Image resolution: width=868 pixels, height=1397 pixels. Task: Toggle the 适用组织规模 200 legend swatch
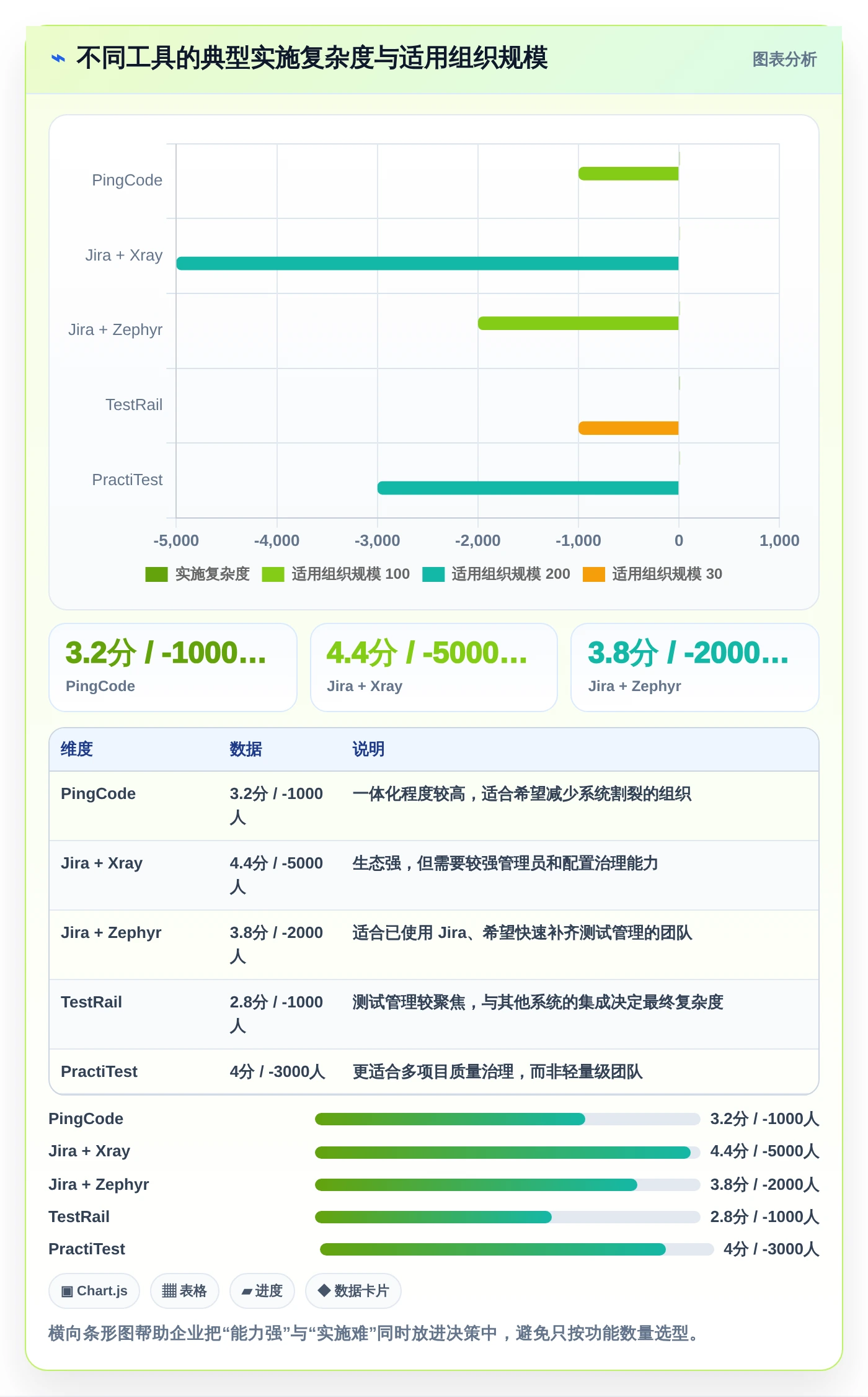click(x=433, y=574)
